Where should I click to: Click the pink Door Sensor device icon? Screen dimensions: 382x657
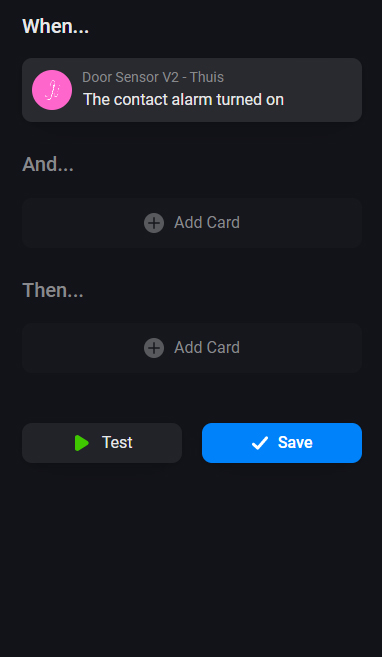point(52,90)
